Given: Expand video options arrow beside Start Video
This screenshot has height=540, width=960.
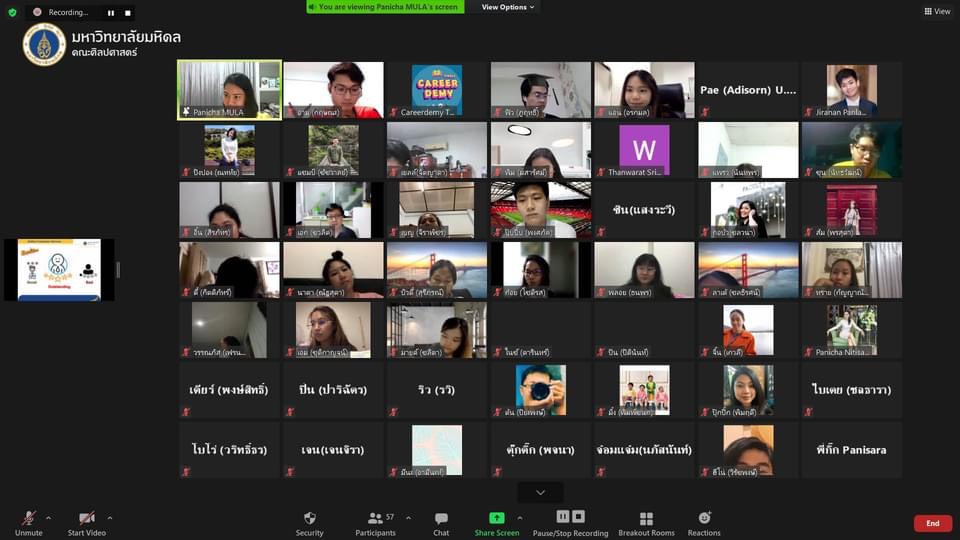Looking at the screenshot, I should [109, 518].
